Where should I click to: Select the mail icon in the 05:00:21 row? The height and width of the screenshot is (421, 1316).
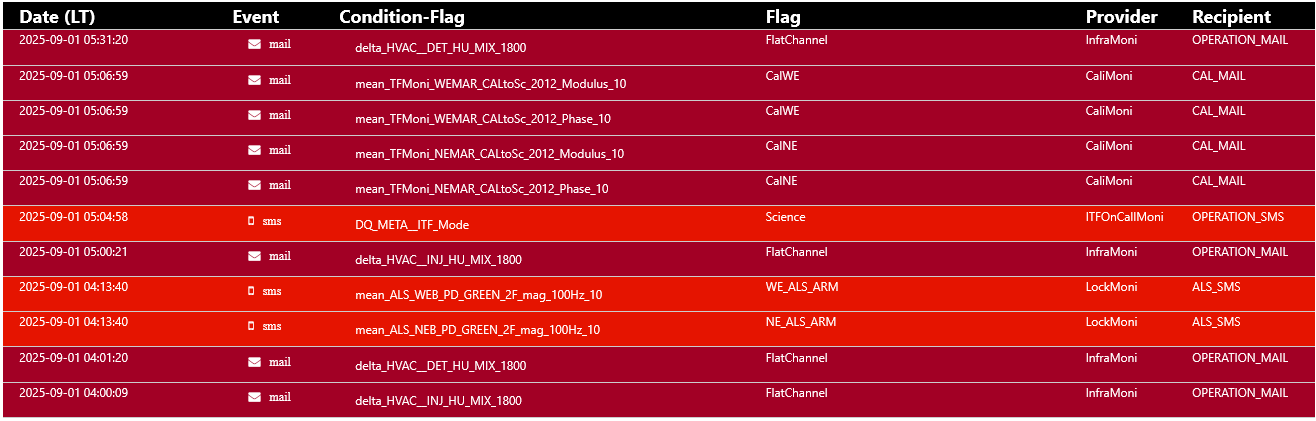click(254, 256)
